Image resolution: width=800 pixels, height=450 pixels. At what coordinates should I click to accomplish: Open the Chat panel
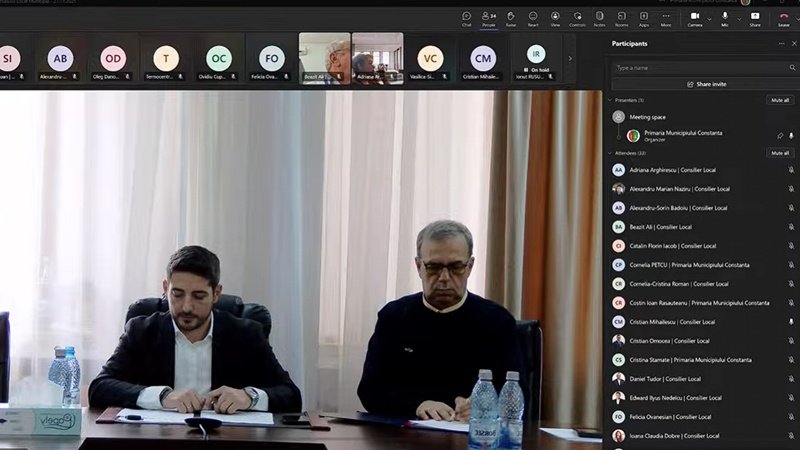click(466, 17)
